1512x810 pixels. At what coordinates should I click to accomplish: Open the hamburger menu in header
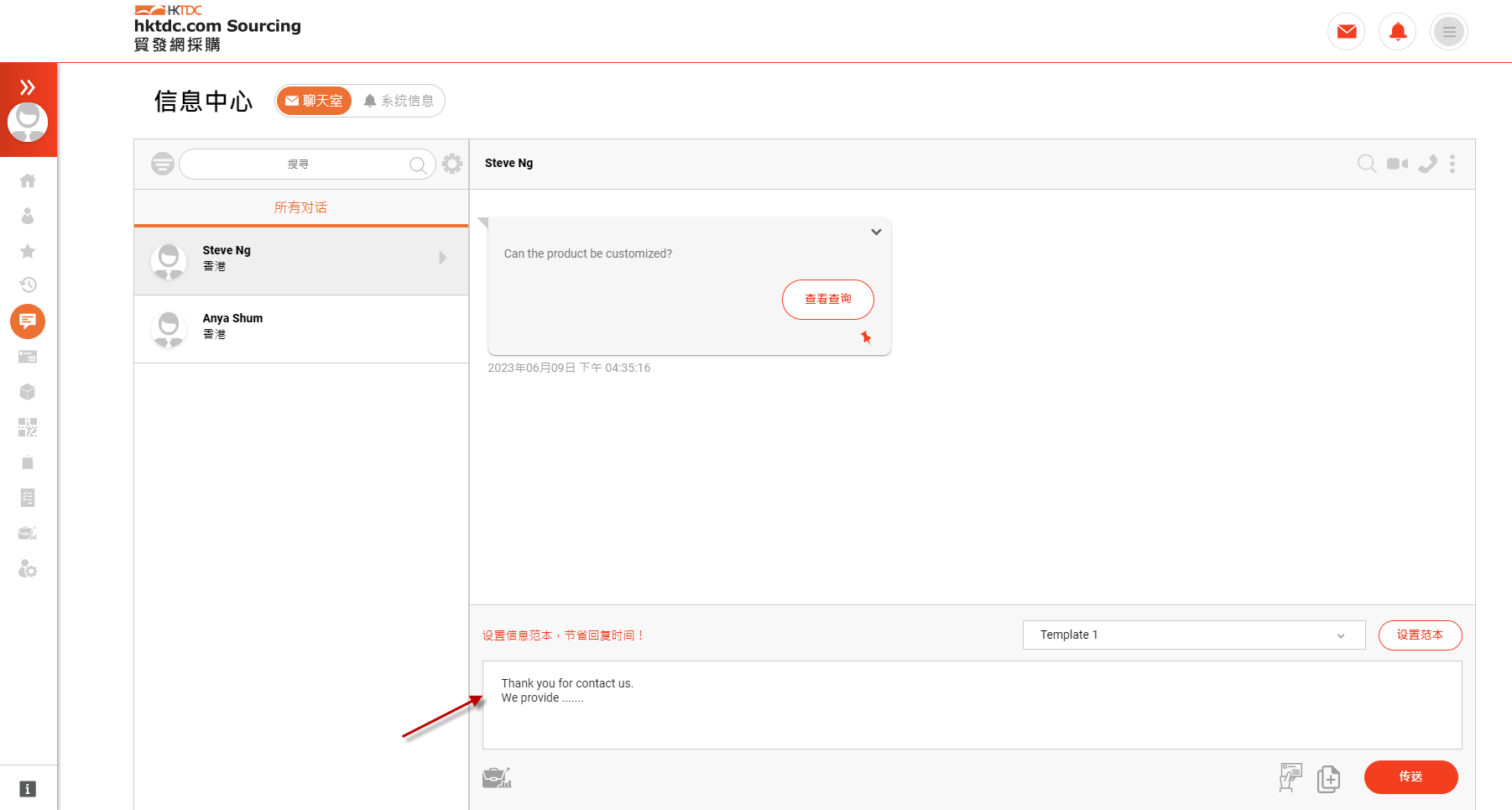(1449, 32)
